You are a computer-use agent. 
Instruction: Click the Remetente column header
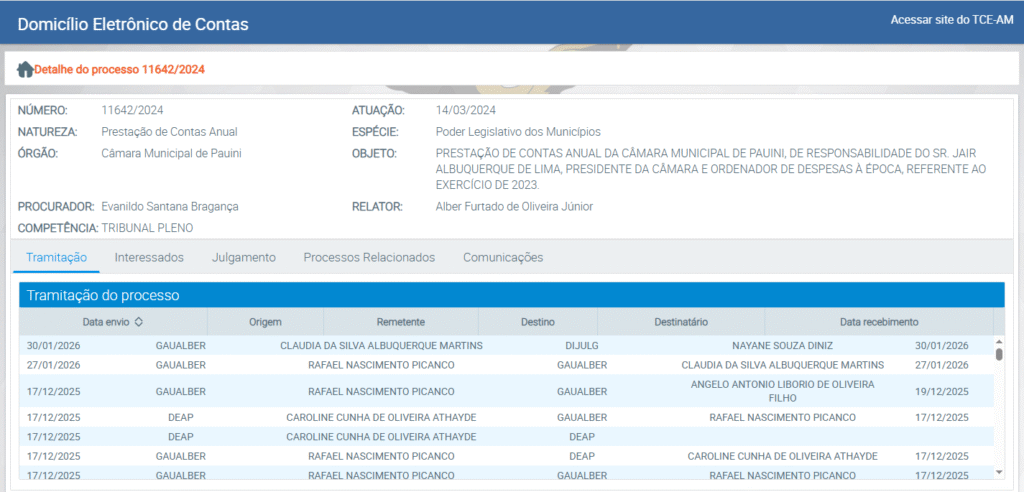click(x=401, y=322)
